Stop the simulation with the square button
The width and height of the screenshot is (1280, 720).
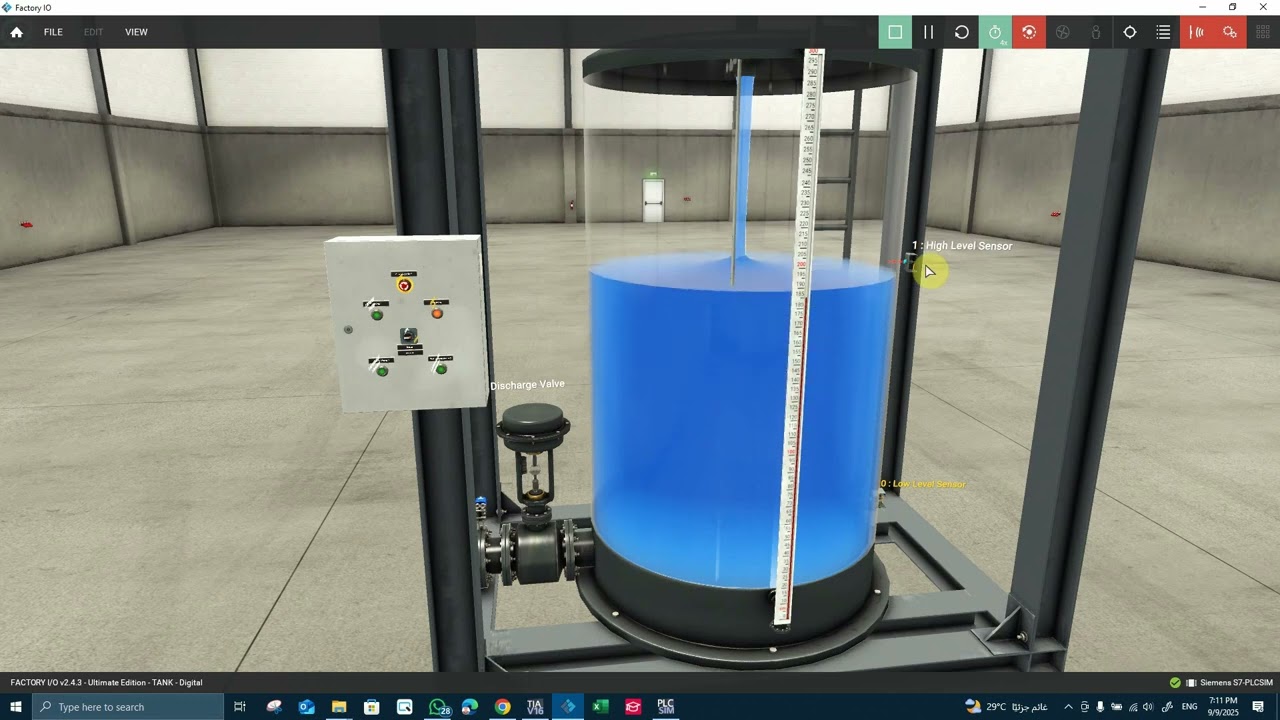click(895, 32)
